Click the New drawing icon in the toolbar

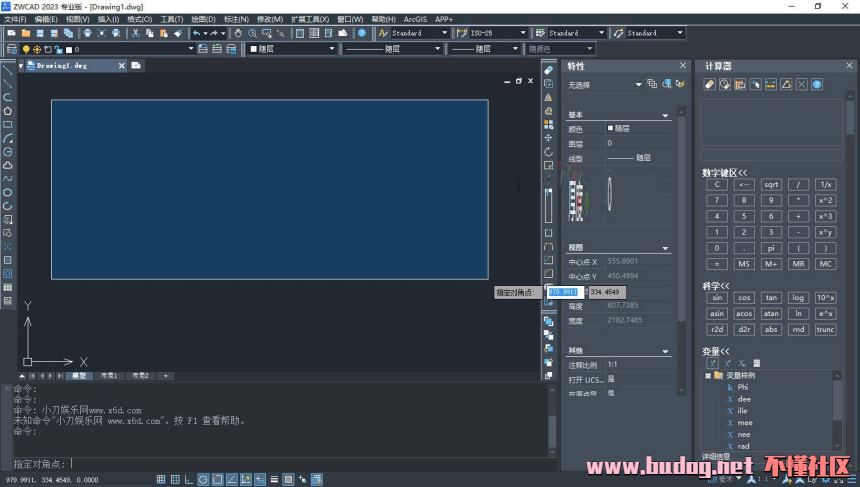coord(12,33)
